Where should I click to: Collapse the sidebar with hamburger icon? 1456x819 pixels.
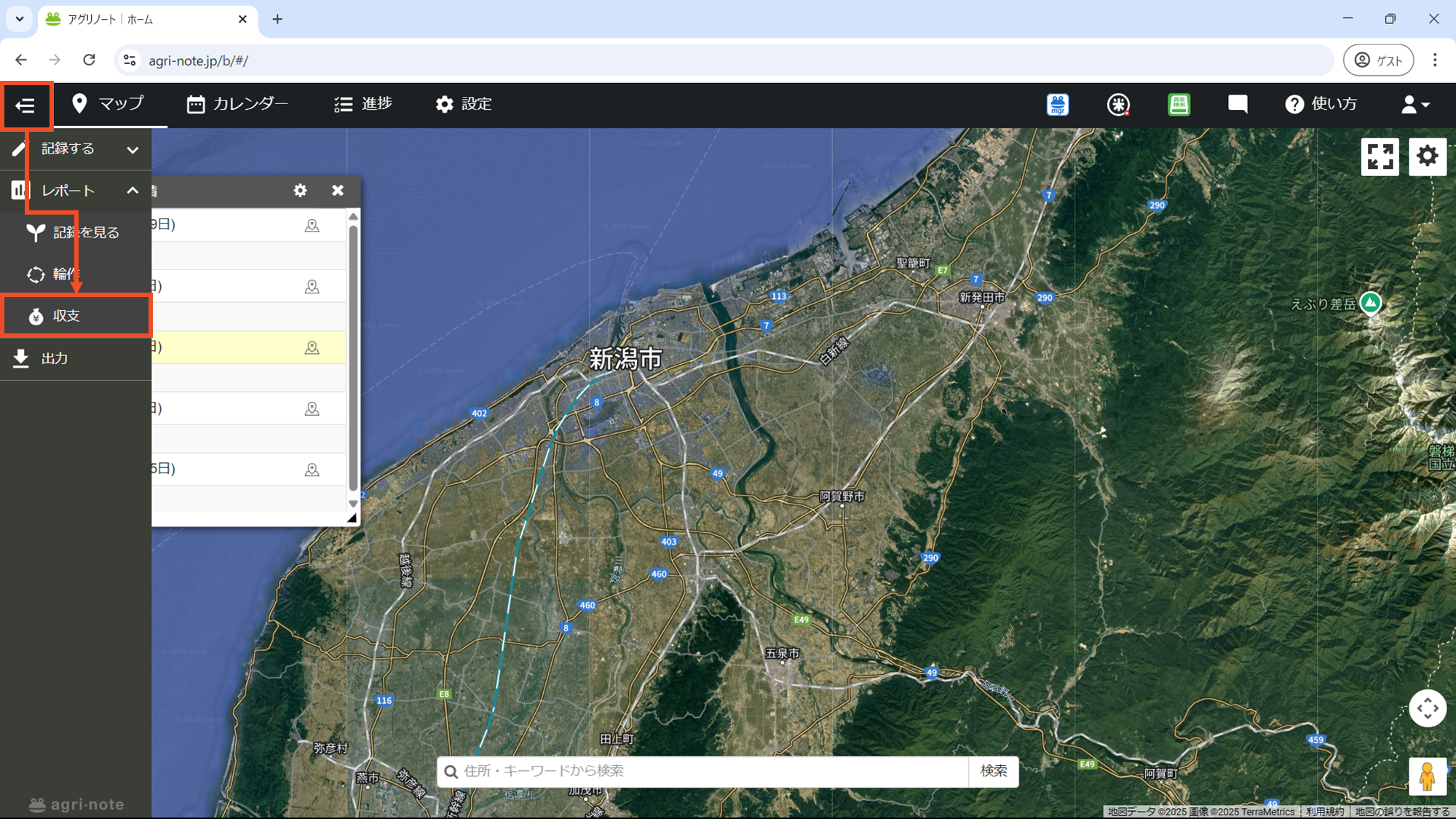pyautogui.click(x=25, y=106)
